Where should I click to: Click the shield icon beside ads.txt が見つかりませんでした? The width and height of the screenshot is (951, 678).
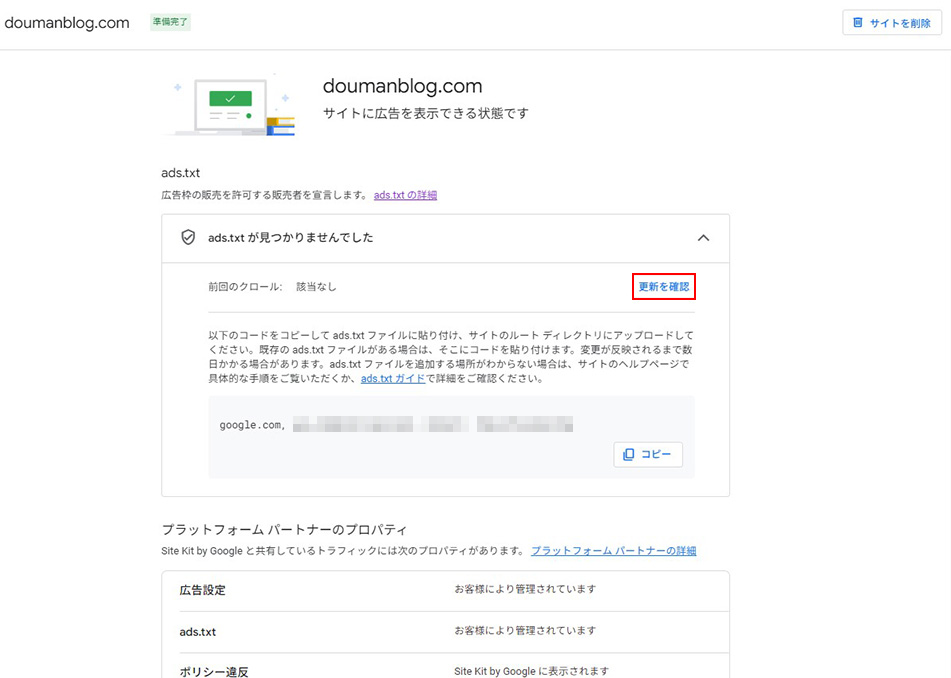188,237
